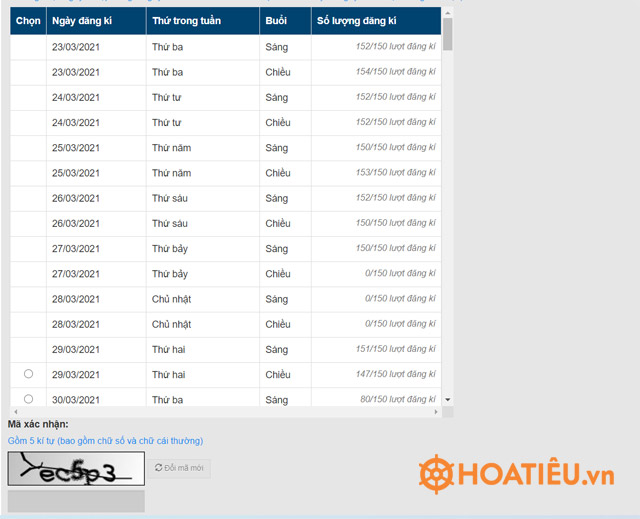Click the horizontal scrollbar track below the table

[x=225, y=412]
